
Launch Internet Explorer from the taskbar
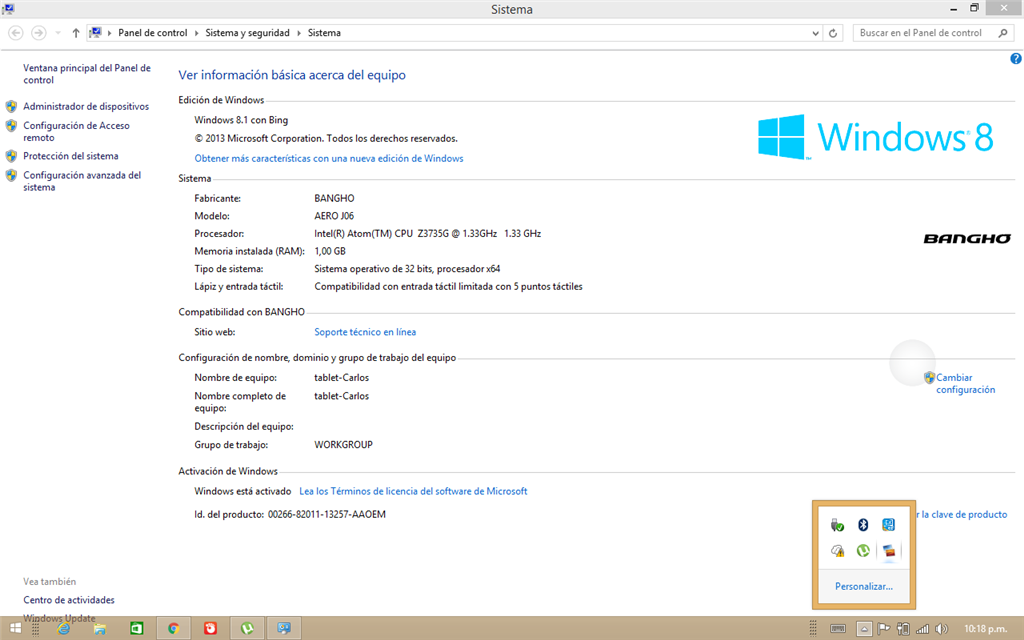click(x=63, y=628)
